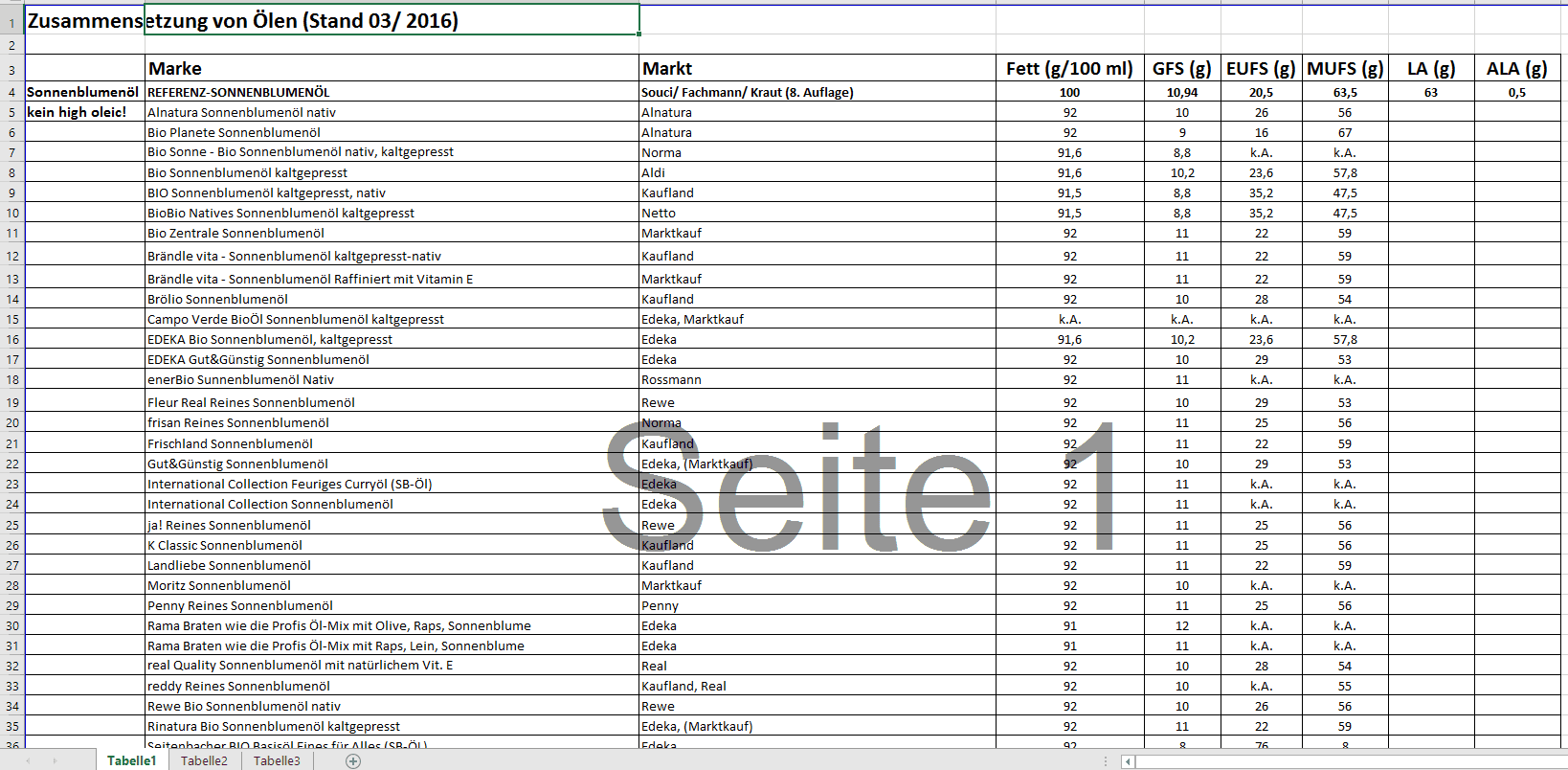Click 'Fleur Real Reines Sonnenblumenöl' cell
The height and width of the screenshot is (770, 1568).
(x=392, y=402)
